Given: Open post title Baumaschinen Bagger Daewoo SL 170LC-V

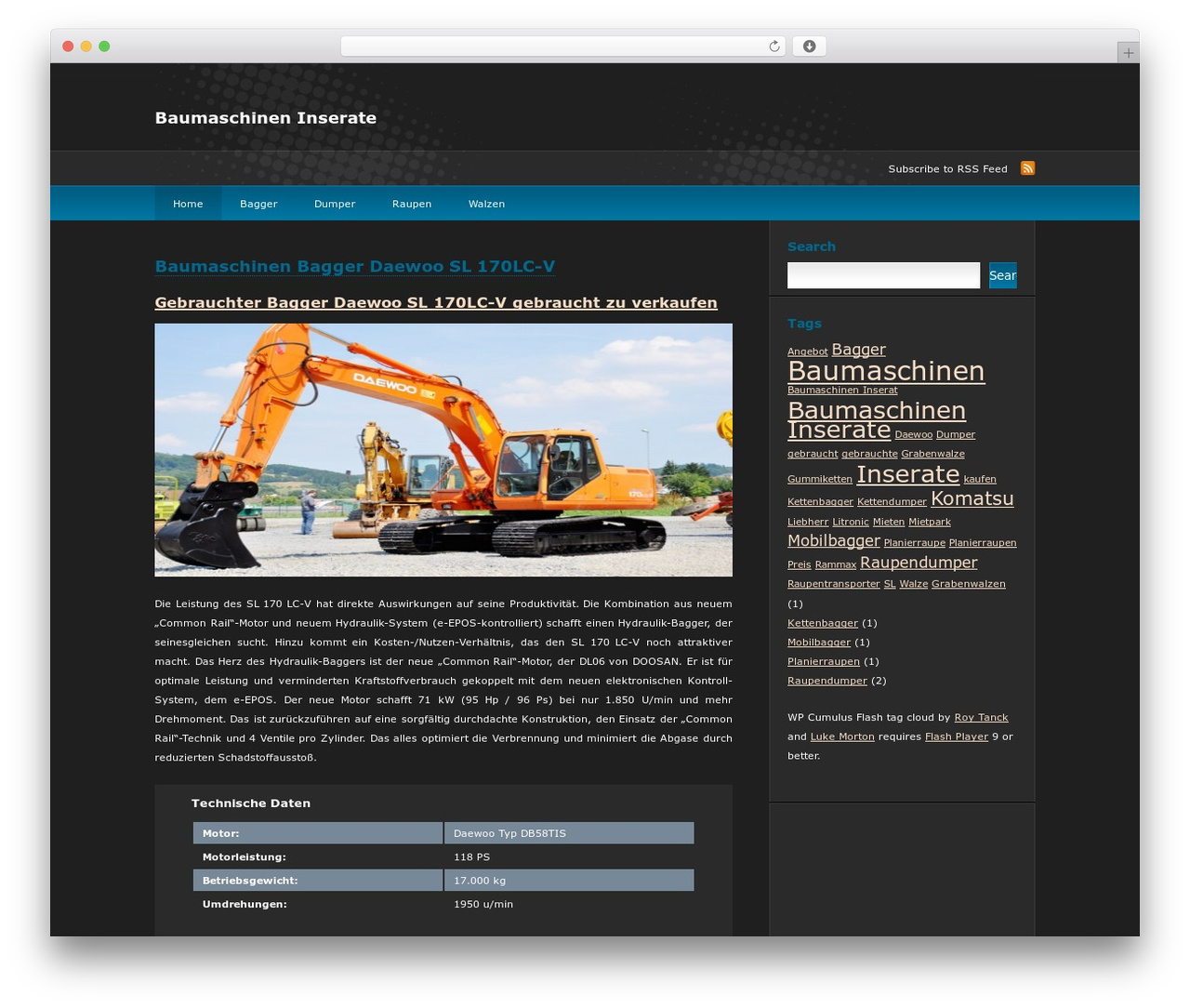Looking at the screenshot, I should point(355,267).
